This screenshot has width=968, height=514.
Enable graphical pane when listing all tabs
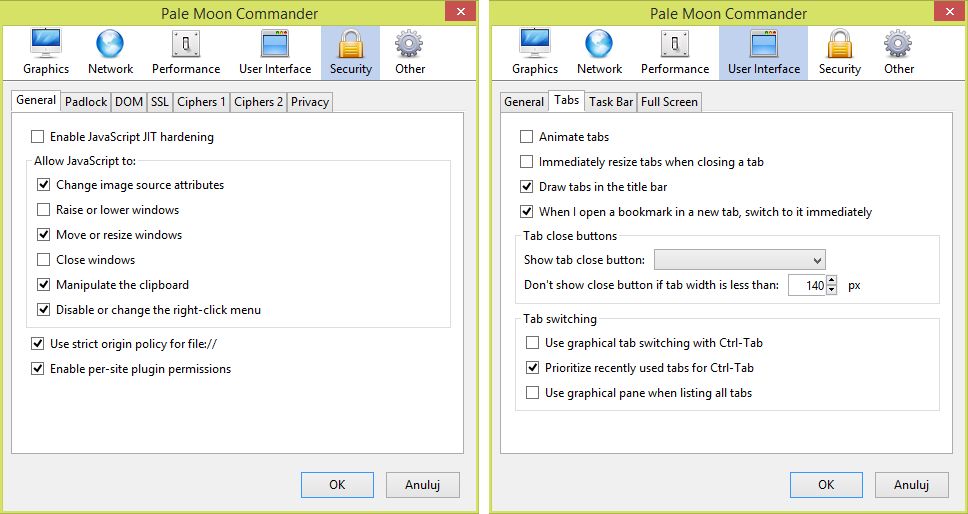point(532,392)
